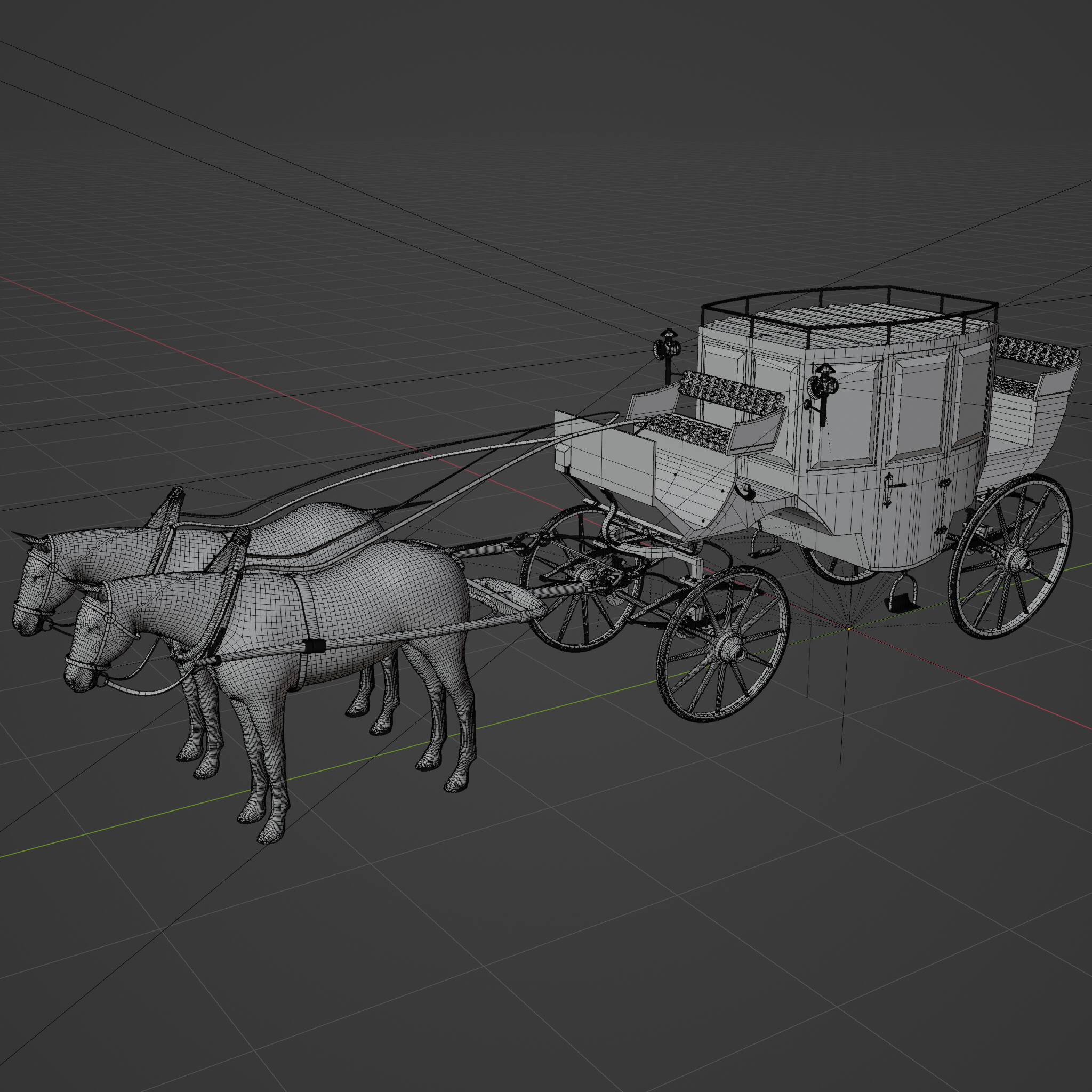
Task: Click the lantern near driver's seat
Action: 667,348
